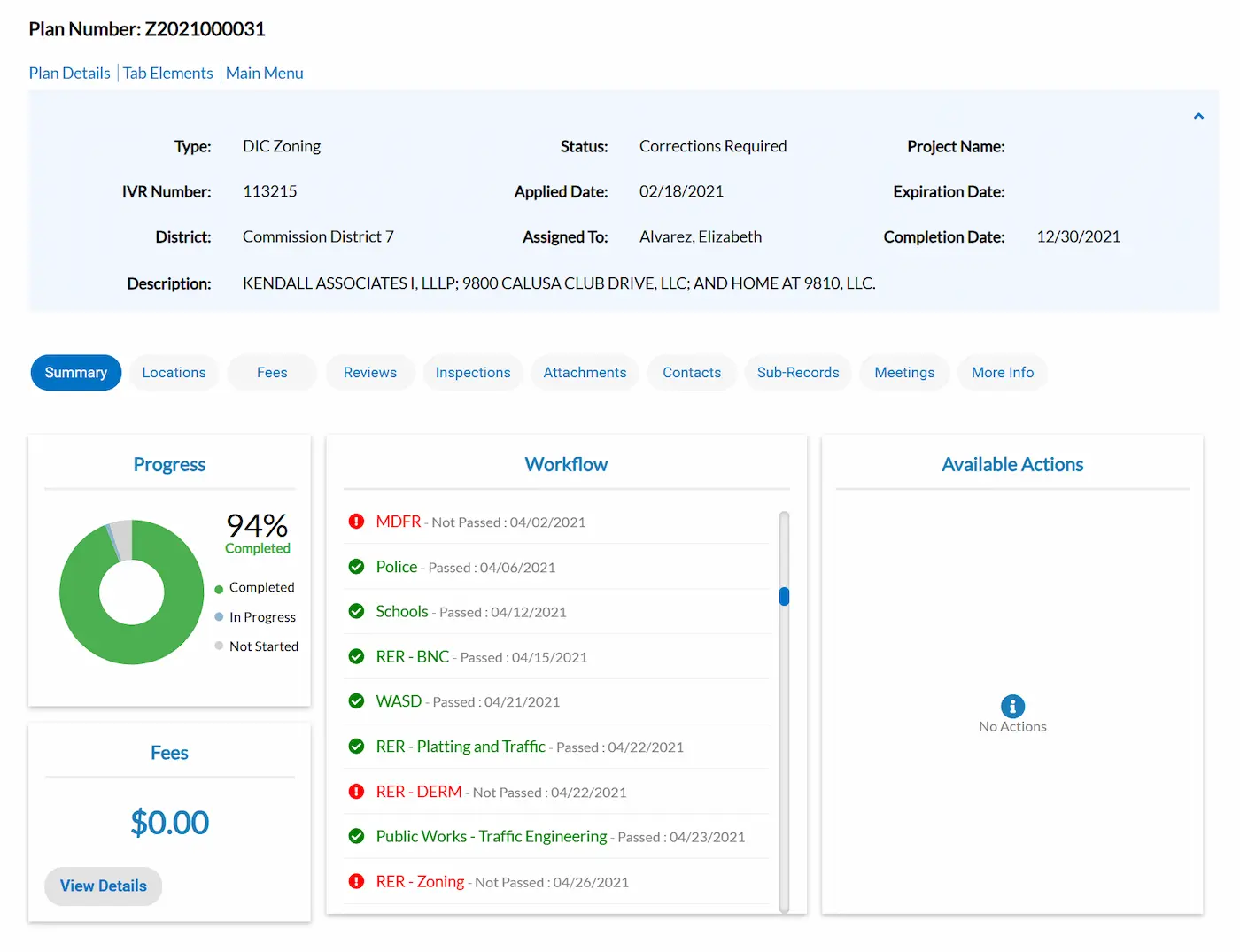Click the RER - DERM alert icon
The image size is (1240, 952).
[x=356, y=792]
